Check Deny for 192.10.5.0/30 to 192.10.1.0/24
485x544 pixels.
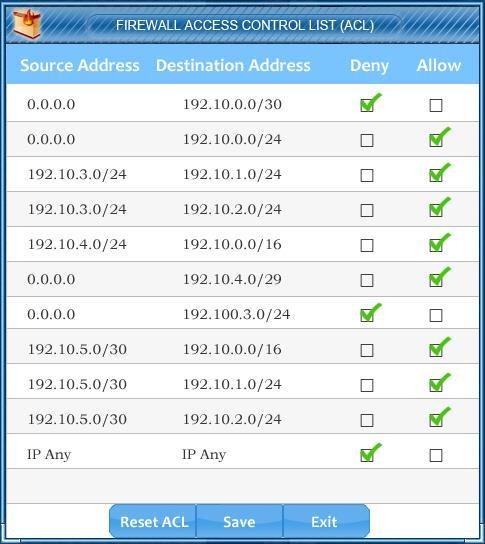click(367, 385)
